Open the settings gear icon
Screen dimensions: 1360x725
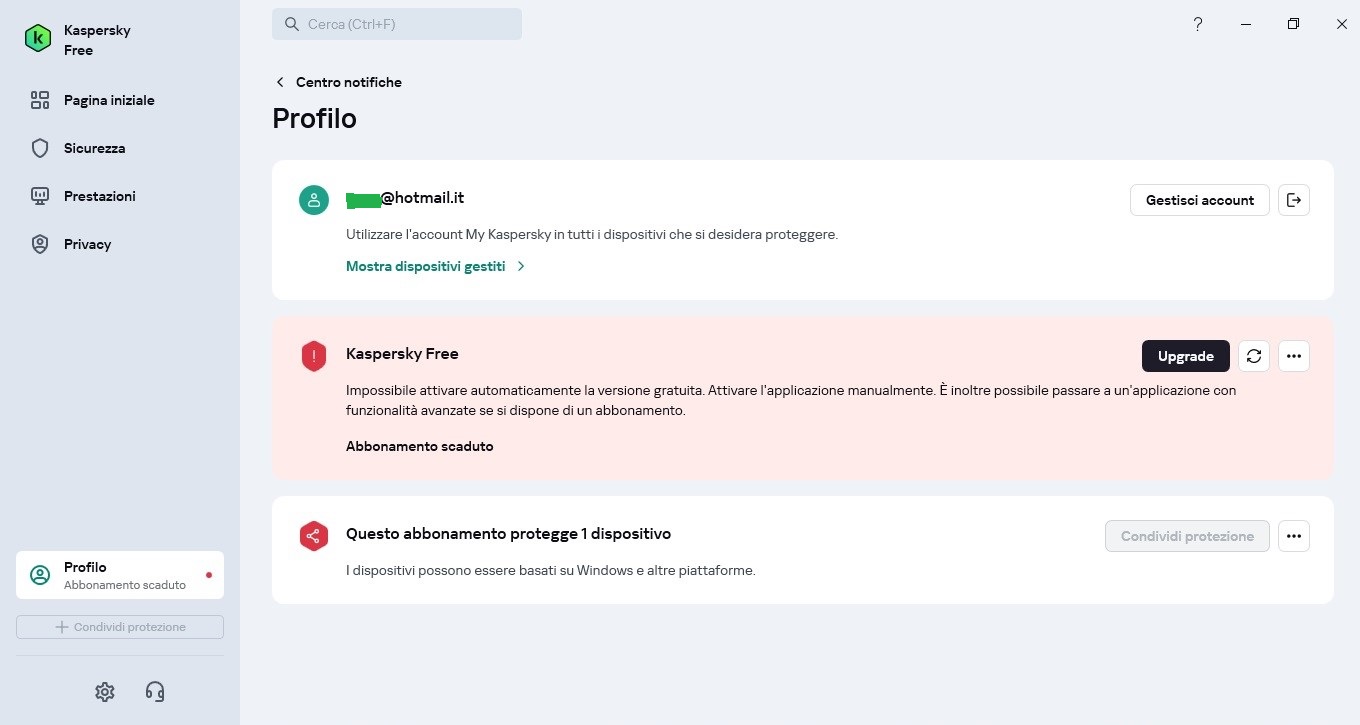105,691
